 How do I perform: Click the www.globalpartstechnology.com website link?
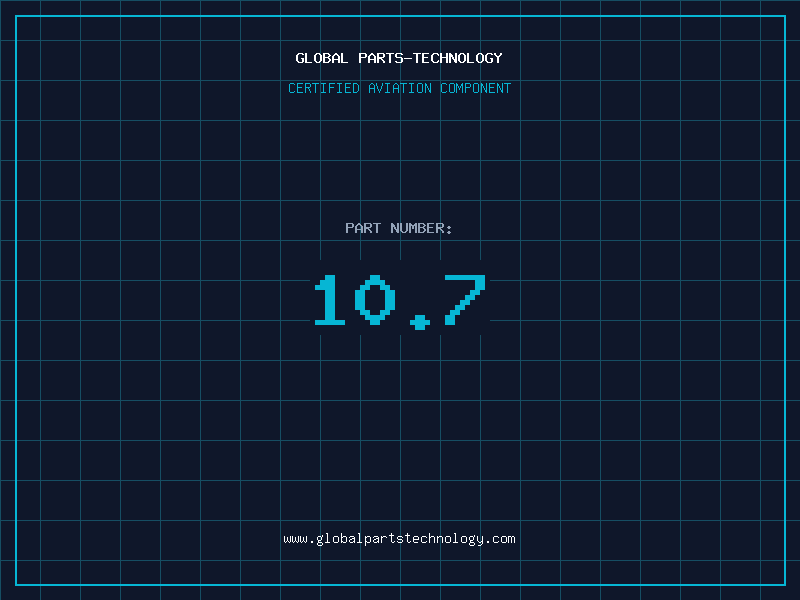[x=399, y=539]
